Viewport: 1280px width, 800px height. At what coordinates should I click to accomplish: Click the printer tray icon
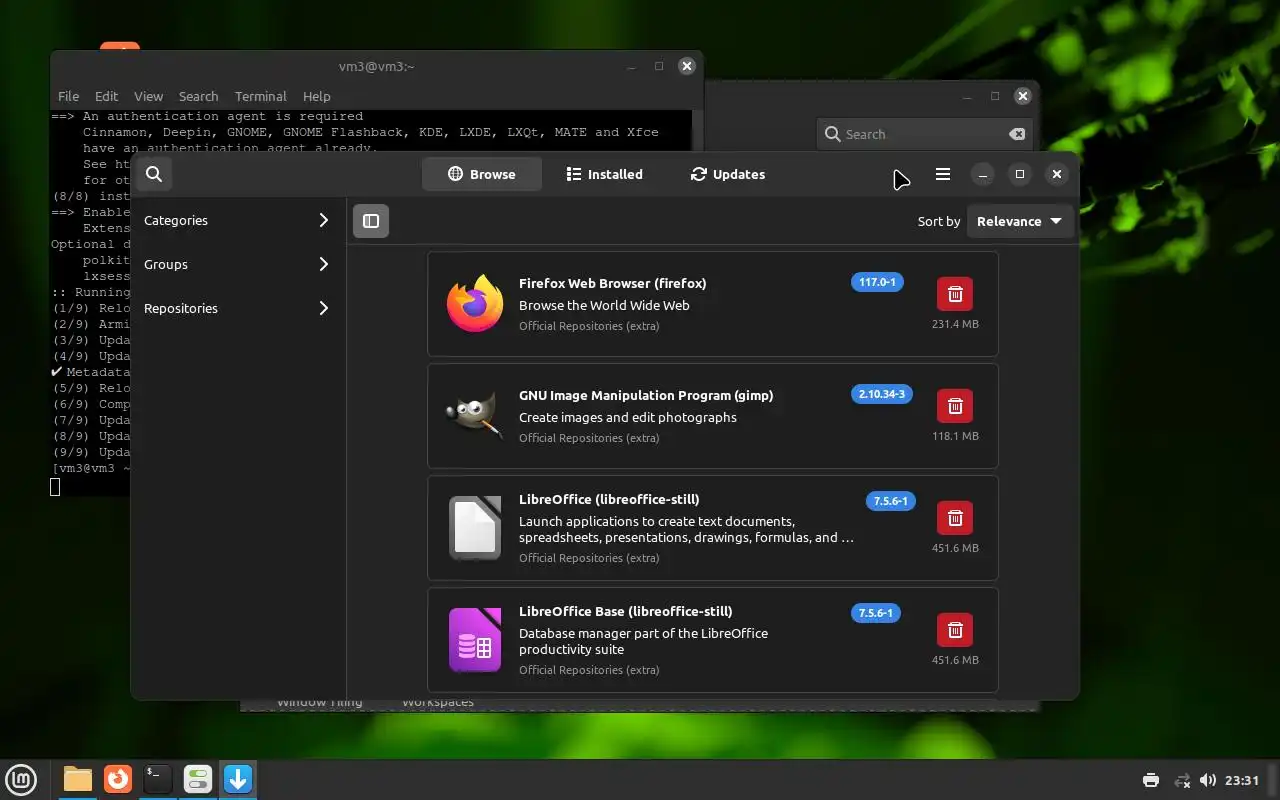[1151, 780]
